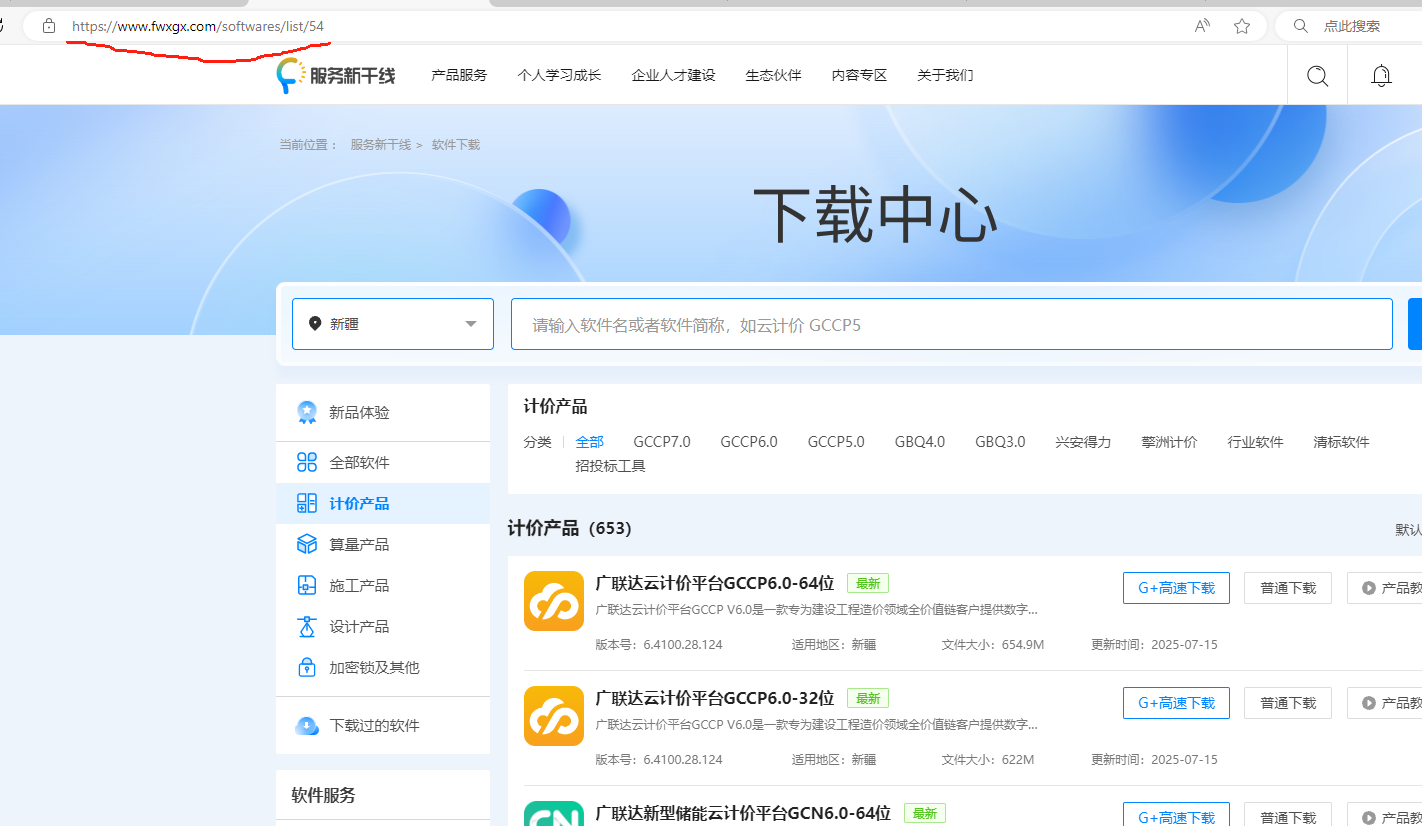Click the 下载过的软件 cloud icon
Viewport: 1422px width, 826px height.
[307, 726]
